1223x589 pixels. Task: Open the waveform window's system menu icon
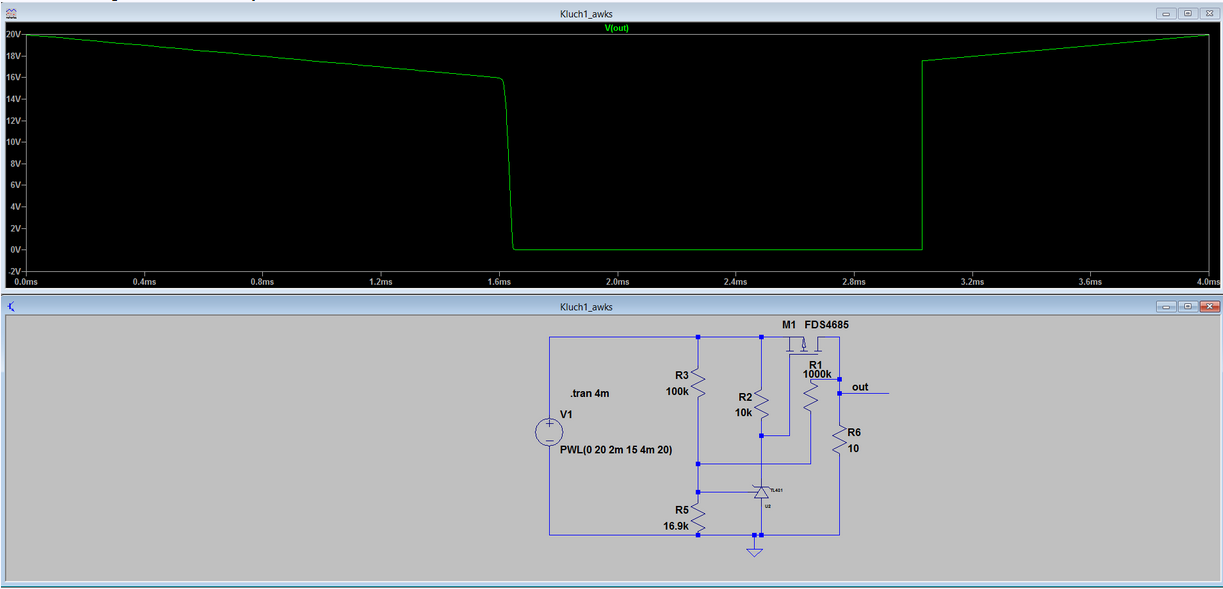pyautogui.click(x=12, y=14)
